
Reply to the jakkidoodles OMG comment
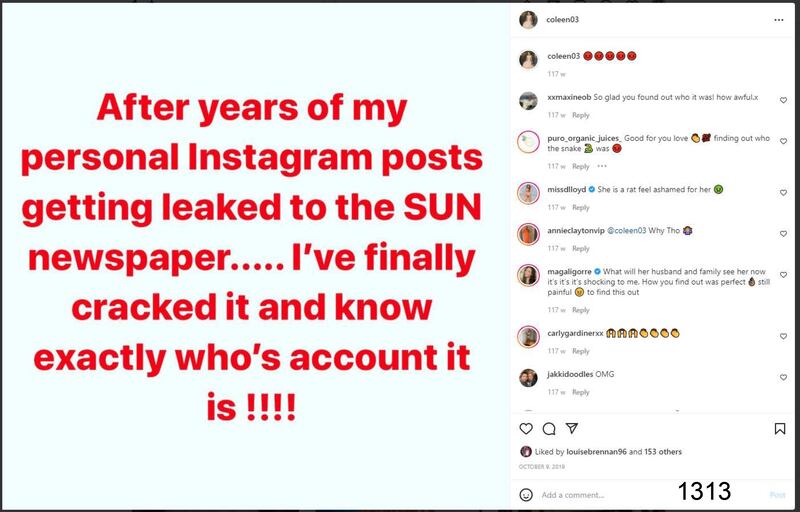[x=581, y=392]
